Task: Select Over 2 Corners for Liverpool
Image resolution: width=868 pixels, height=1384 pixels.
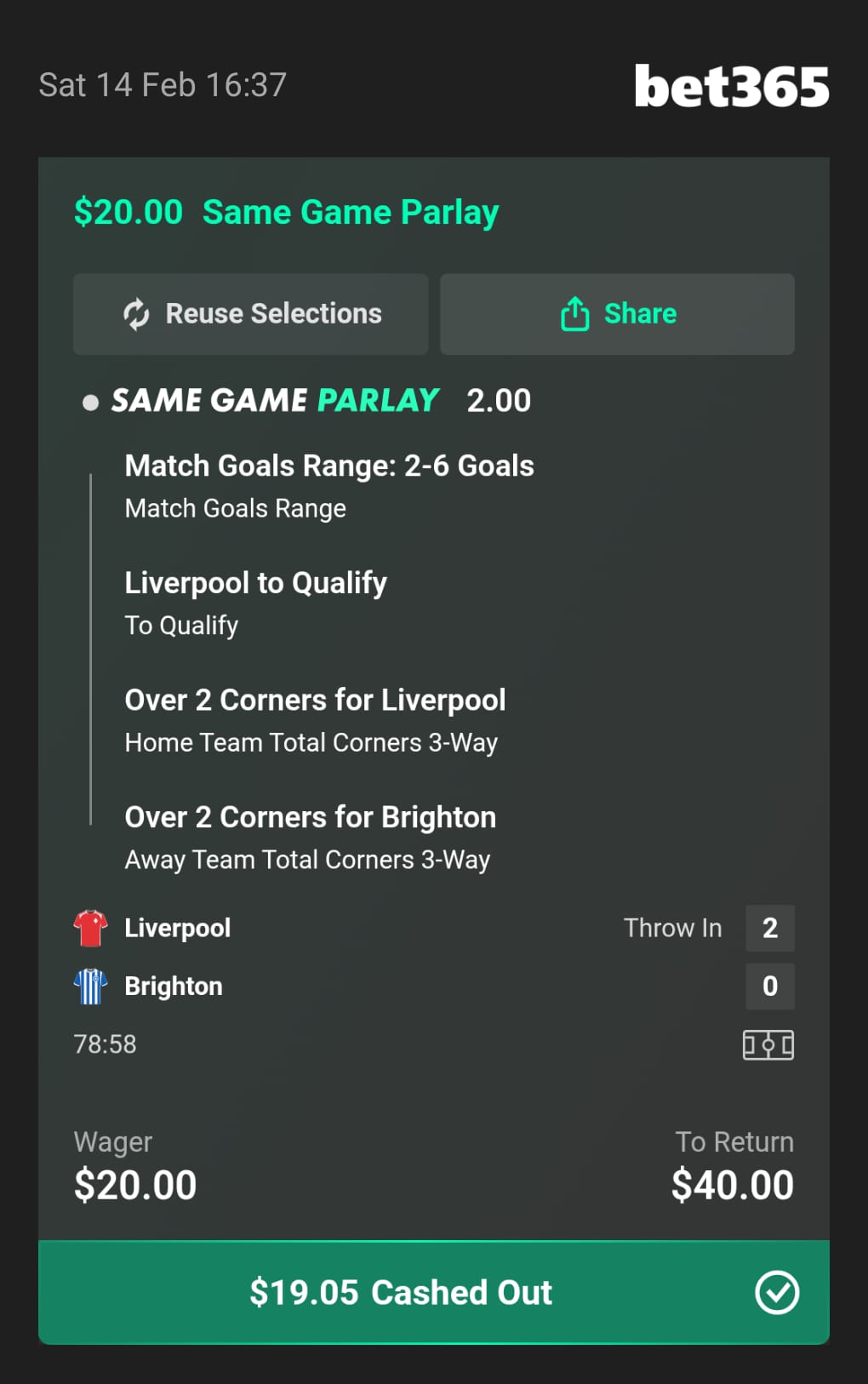Action: coord(315,701)
